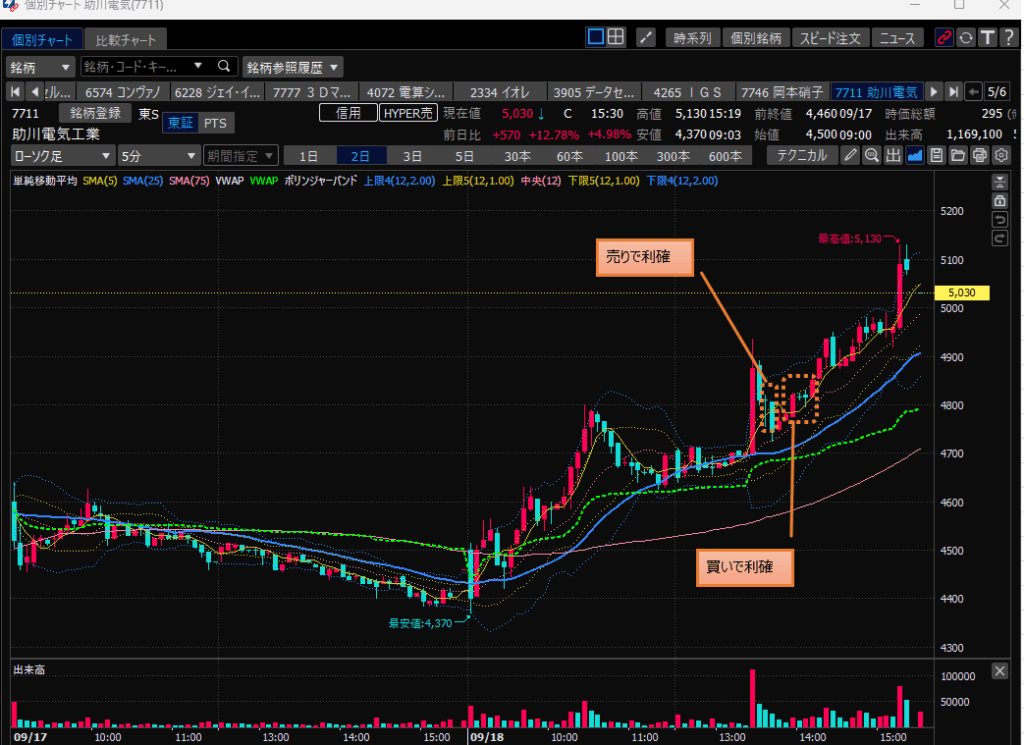Image resolution: width=1024 pixels, height=745 pixels.
Task: Expand the 銘柄参照履歴 dropdown
Action: (293, 67)
